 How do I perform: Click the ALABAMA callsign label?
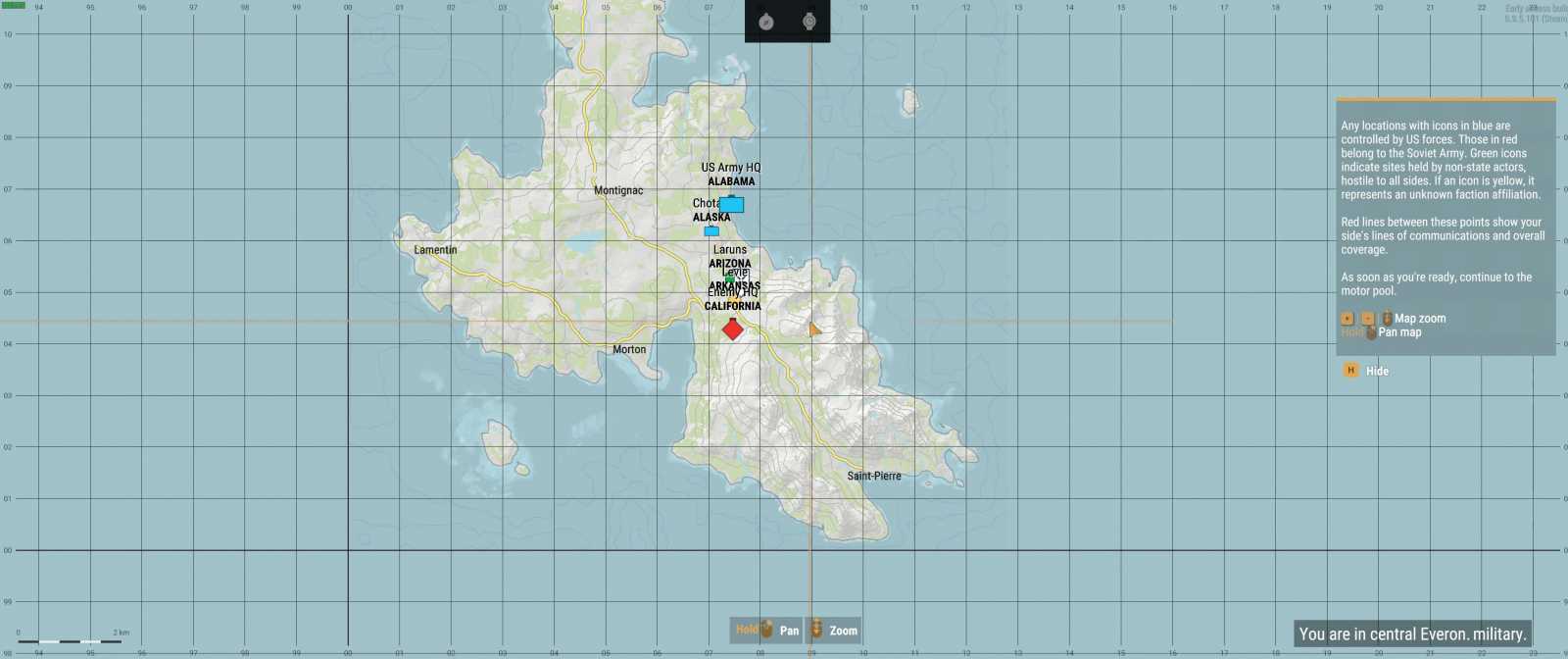[x=731, y=181]
